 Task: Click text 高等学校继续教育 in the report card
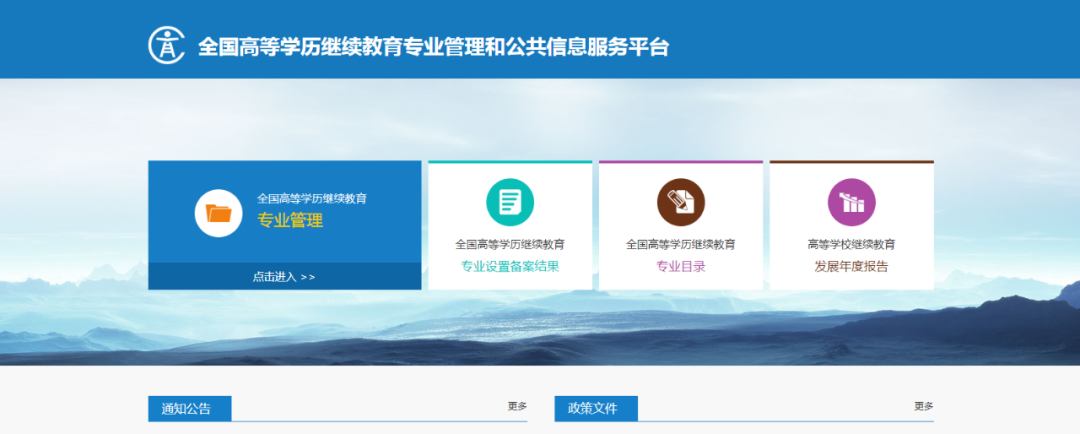(851, 245)
